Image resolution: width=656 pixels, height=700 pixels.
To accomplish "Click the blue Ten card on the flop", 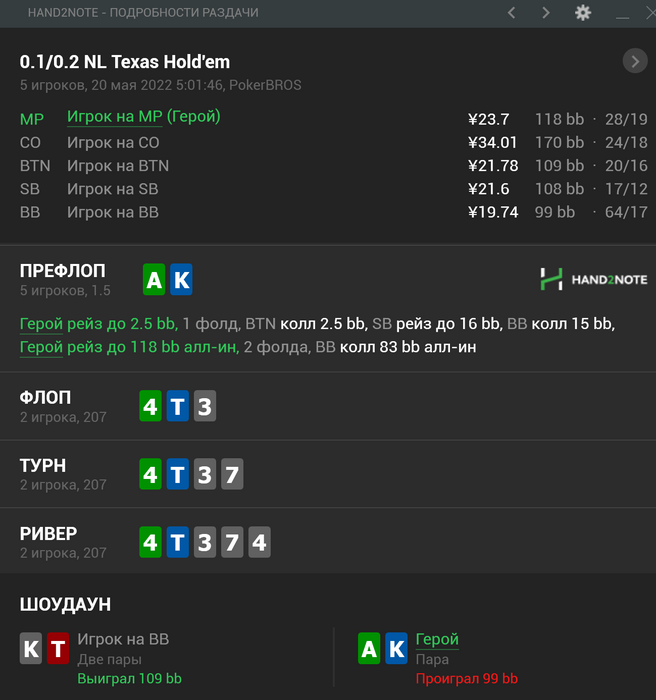I will [177, 407].
